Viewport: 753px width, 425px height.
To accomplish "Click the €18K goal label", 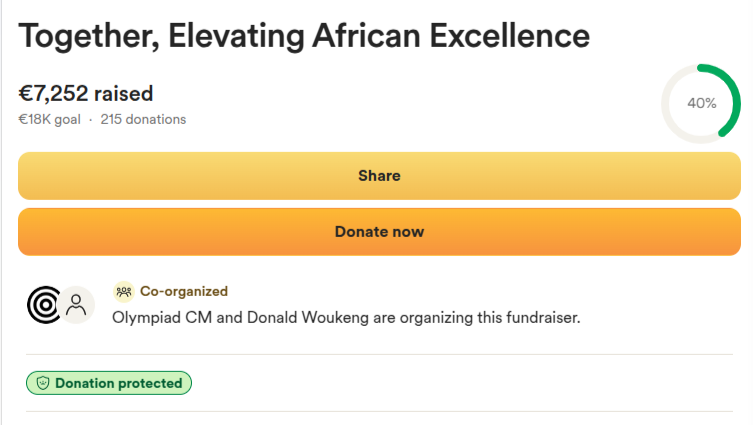I will coord(49,120).
